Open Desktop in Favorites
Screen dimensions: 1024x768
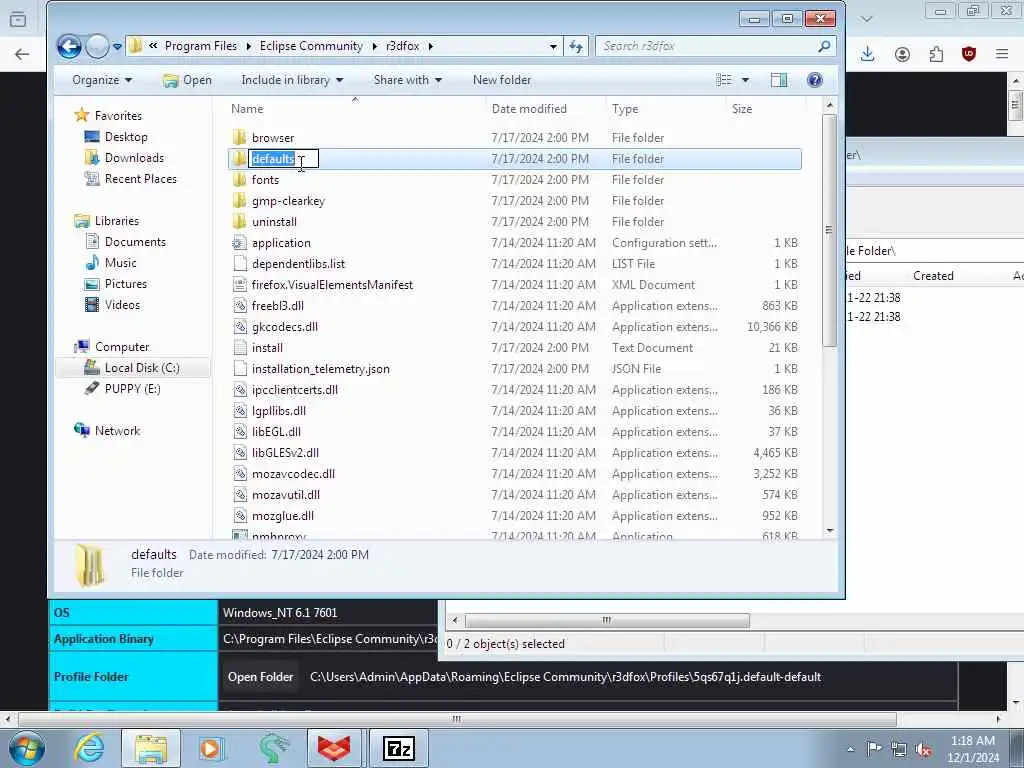125,136
